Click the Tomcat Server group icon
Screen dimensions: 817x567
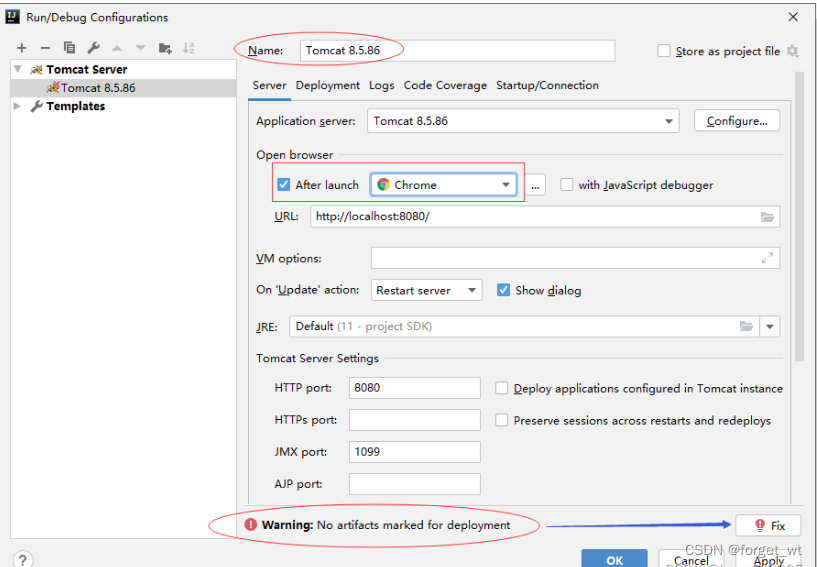tap(36, 69)
